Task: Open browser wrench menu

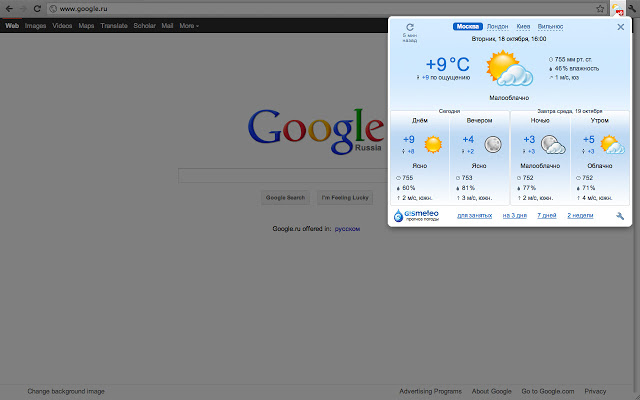Action: 632,9
